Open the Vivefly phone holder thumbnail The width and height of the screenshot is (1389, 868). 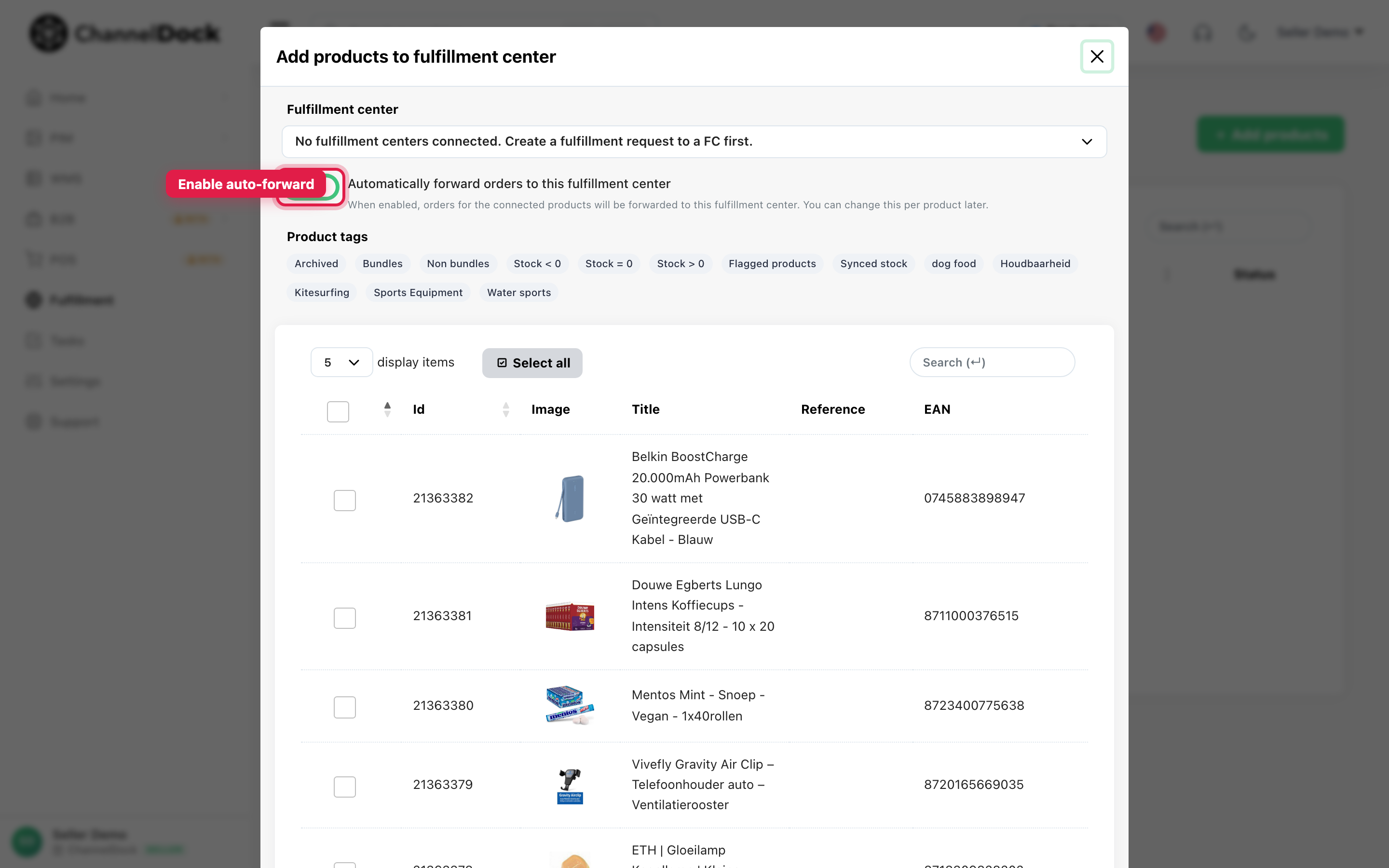570,786
